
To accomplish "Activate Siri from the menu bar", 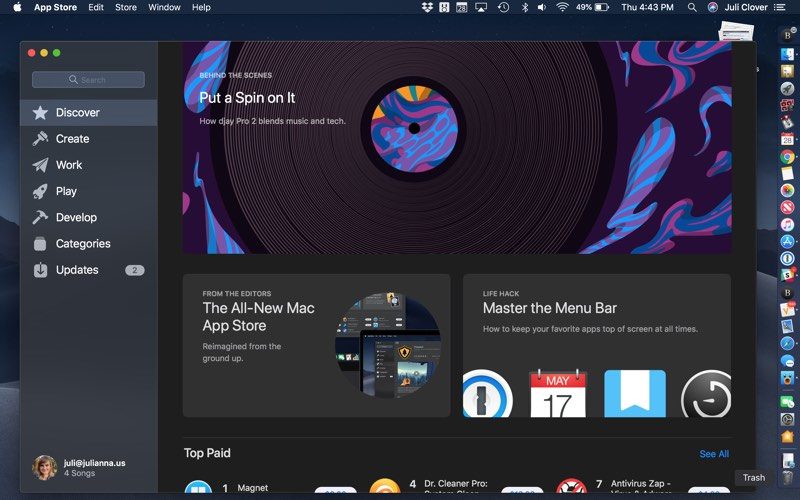I will (713, 7).
